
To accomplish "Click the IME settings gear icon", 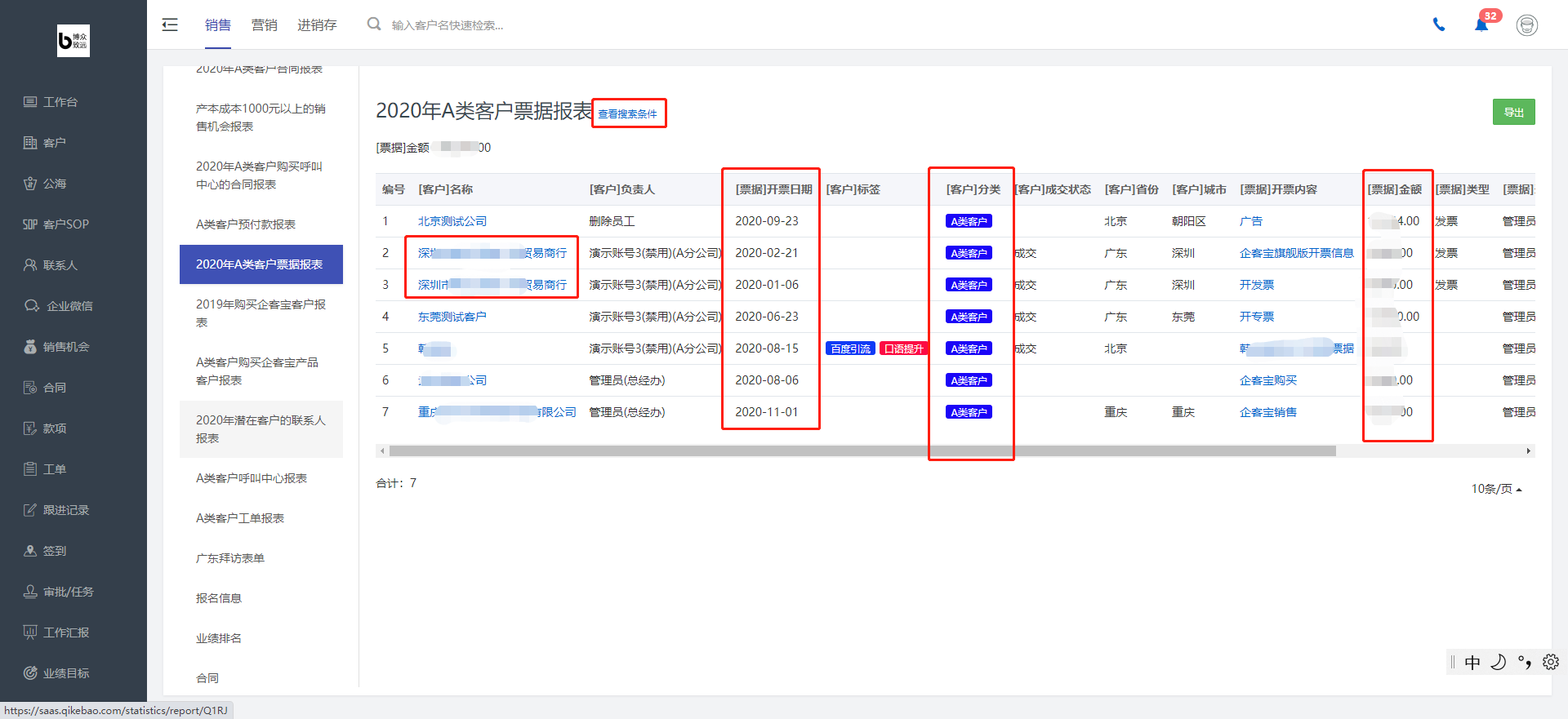I will point(1551,662).
